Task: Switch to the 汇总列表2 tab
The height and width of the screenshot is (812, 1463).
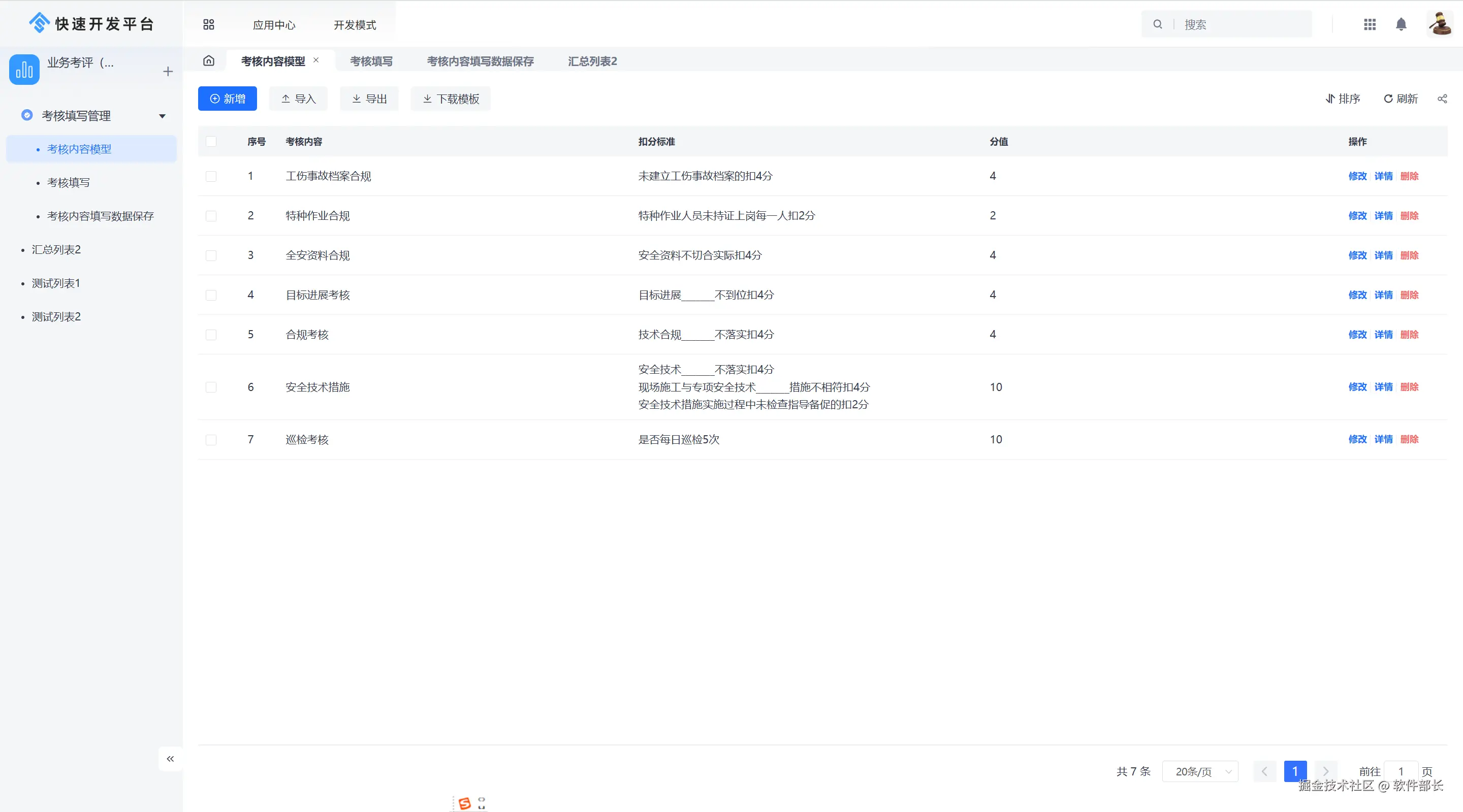Action: click(592, 61)
